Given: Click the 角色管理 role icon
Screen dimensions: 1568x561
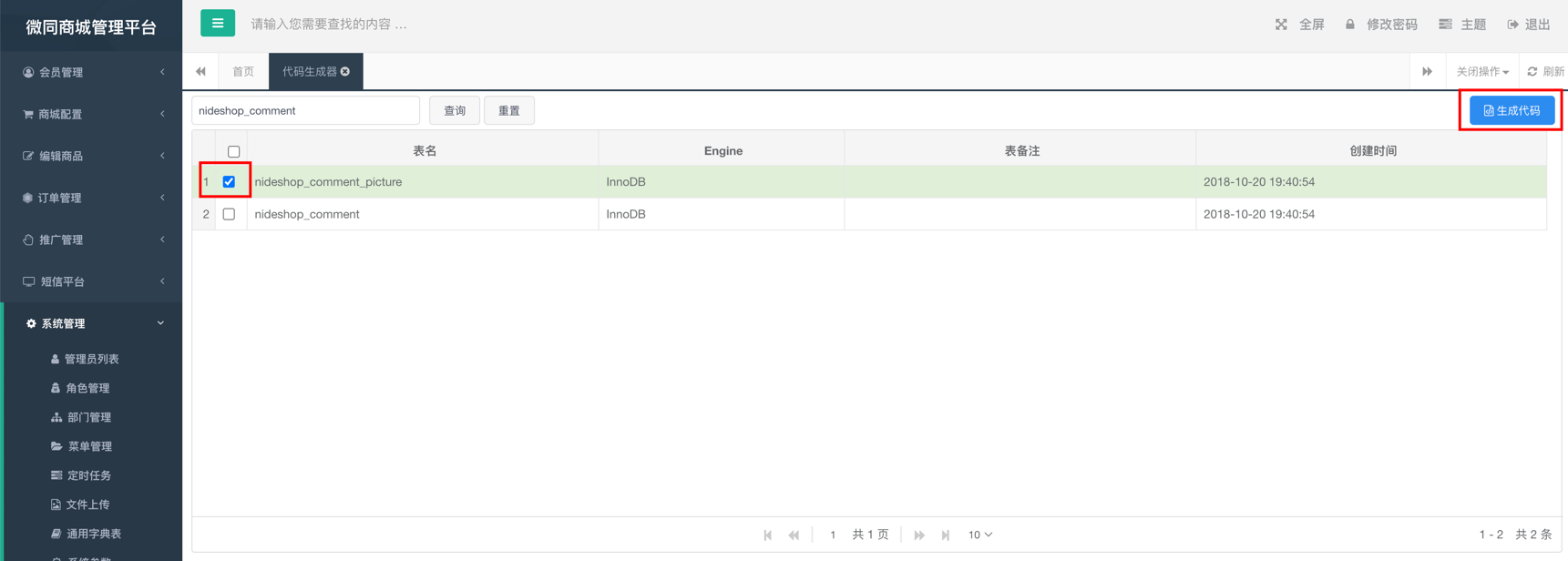Looking at the screenshot, I should pyautogui.click(x=56, y=388).
